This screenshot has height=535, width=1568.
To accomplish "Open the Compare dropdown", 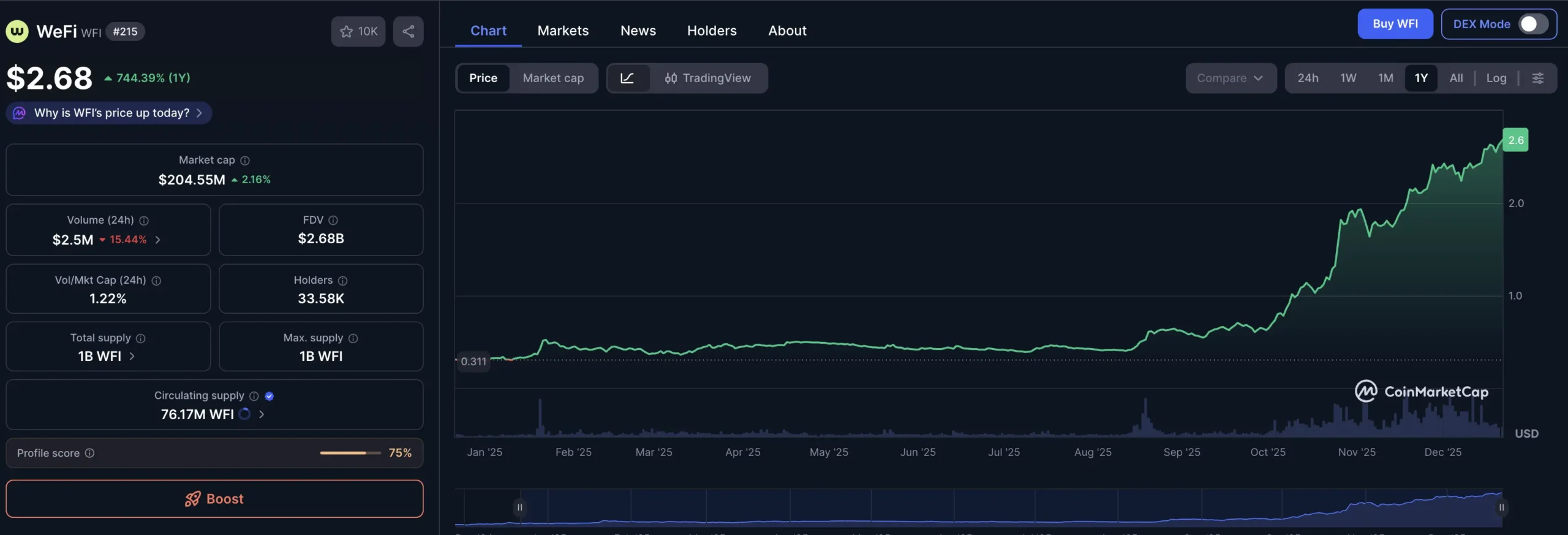I will [1230, 78].
